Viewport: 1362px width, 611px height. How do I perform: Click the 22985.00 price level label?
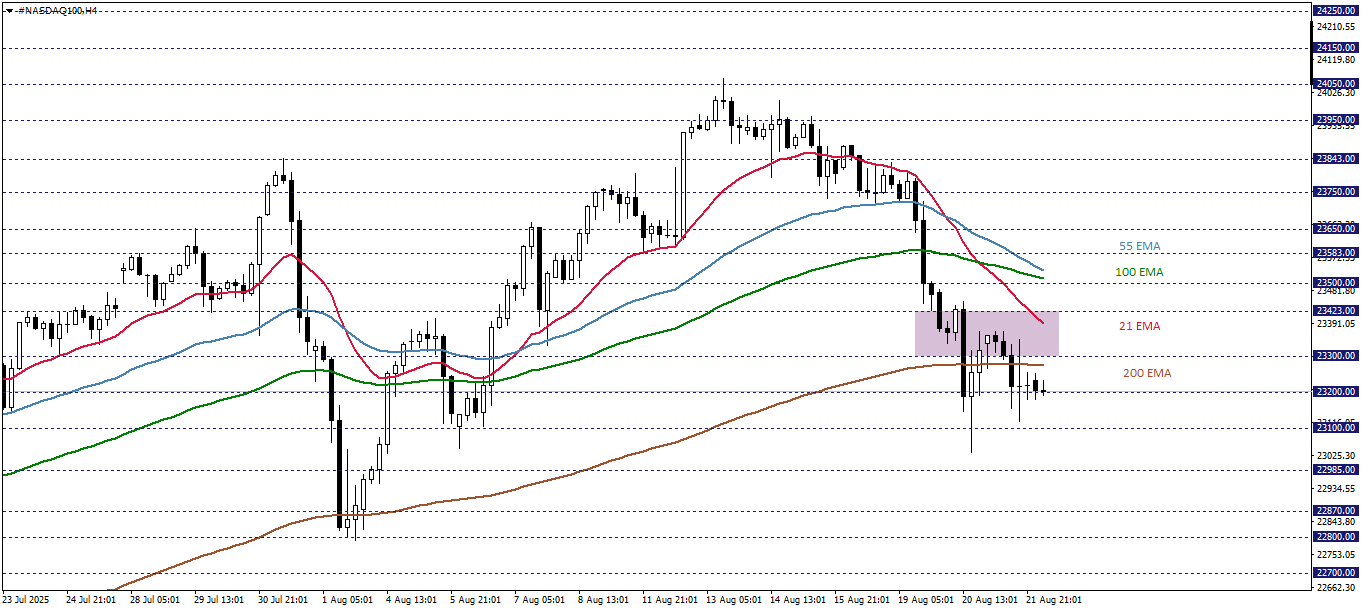(1335, 469)
